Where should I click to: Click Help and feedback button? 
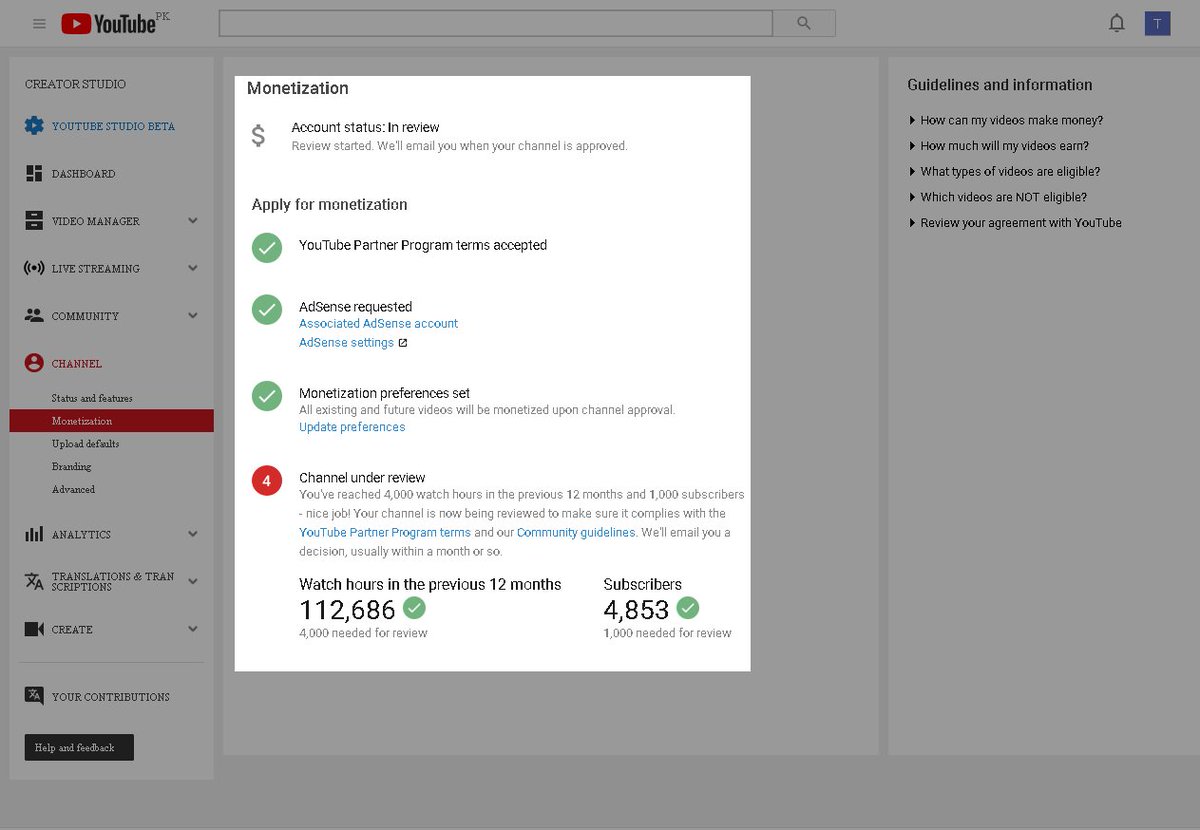(79, 747)
